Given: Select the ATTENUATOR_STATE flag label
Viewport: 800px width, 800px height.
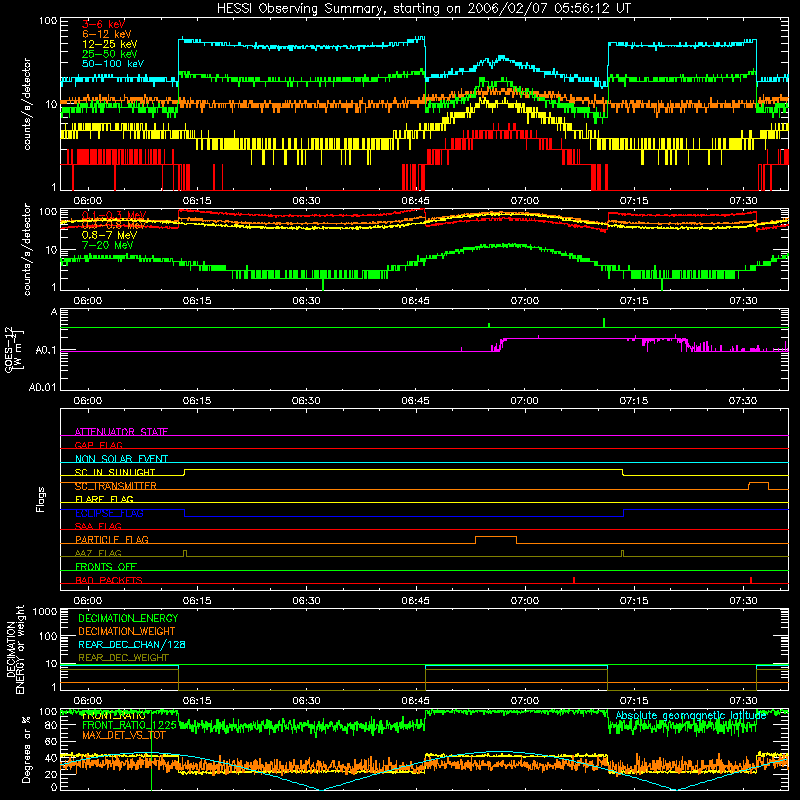Looking at the screenshot, I should [x=121, y=432].
